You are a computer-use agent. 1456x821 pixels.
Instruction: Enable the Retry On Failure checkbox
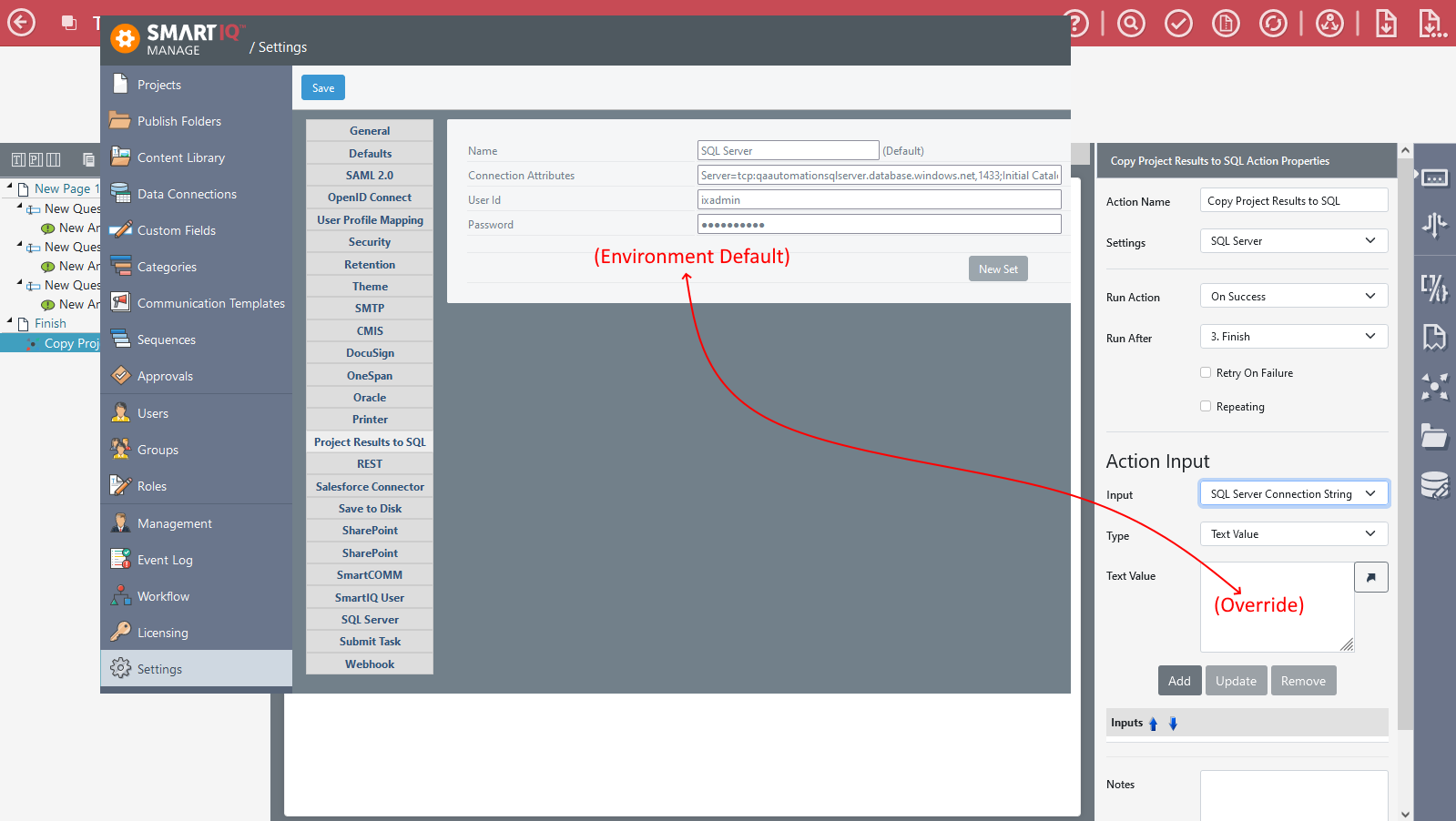pos(1206,372)
